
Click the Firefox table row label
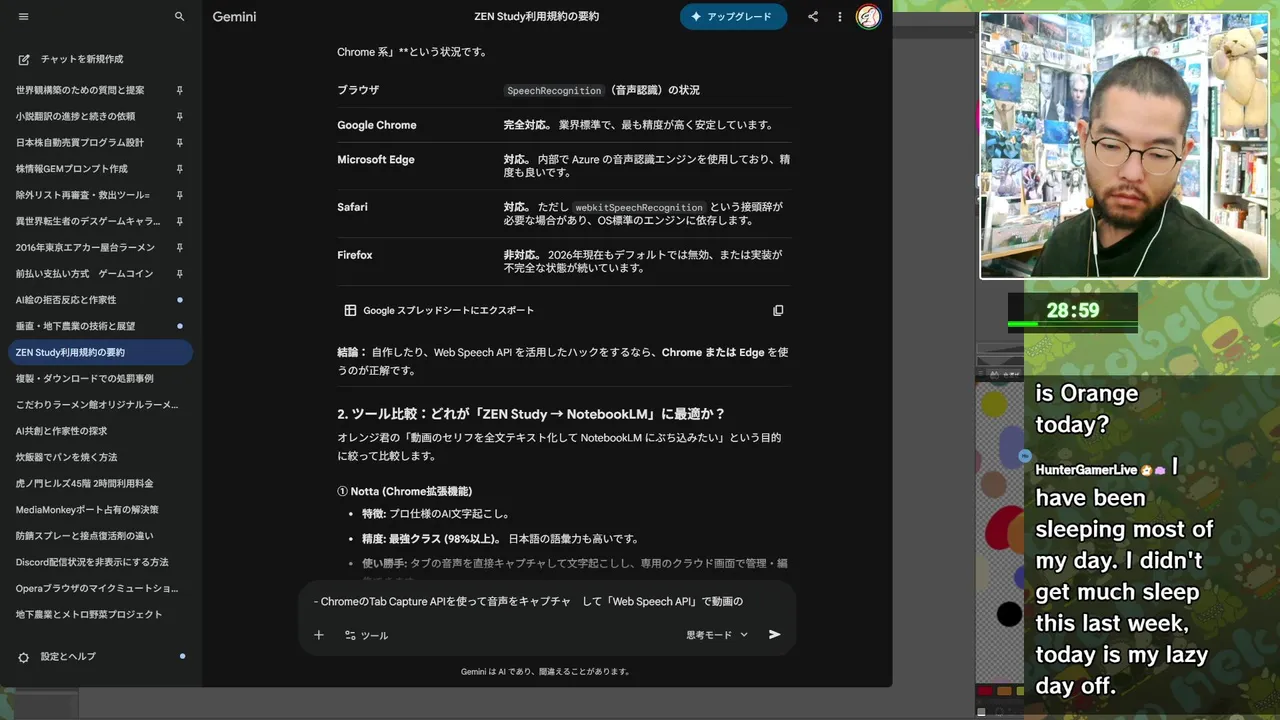(x=355, y=255)
